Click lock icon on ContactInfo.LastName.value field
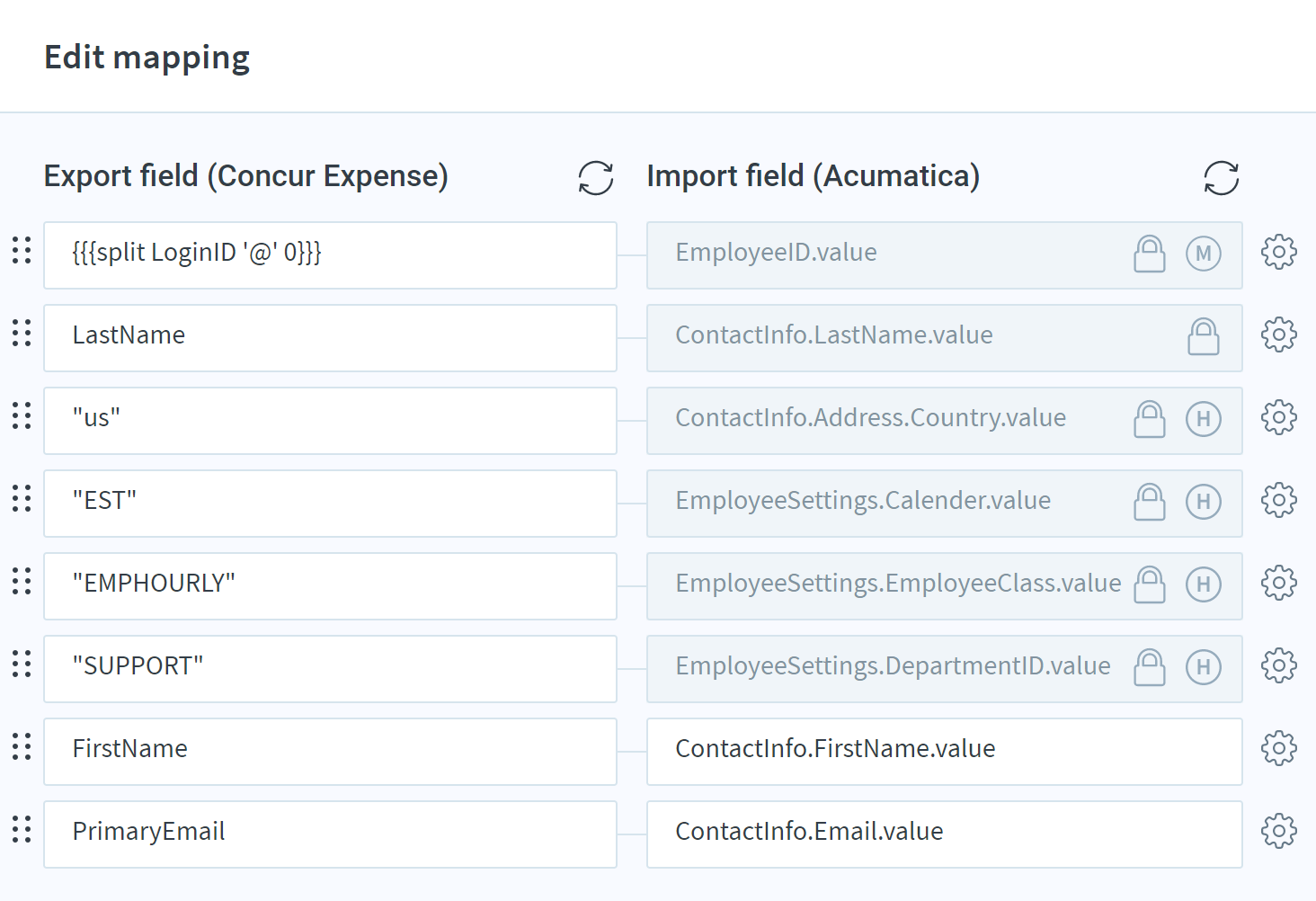 coord(1203,336)
